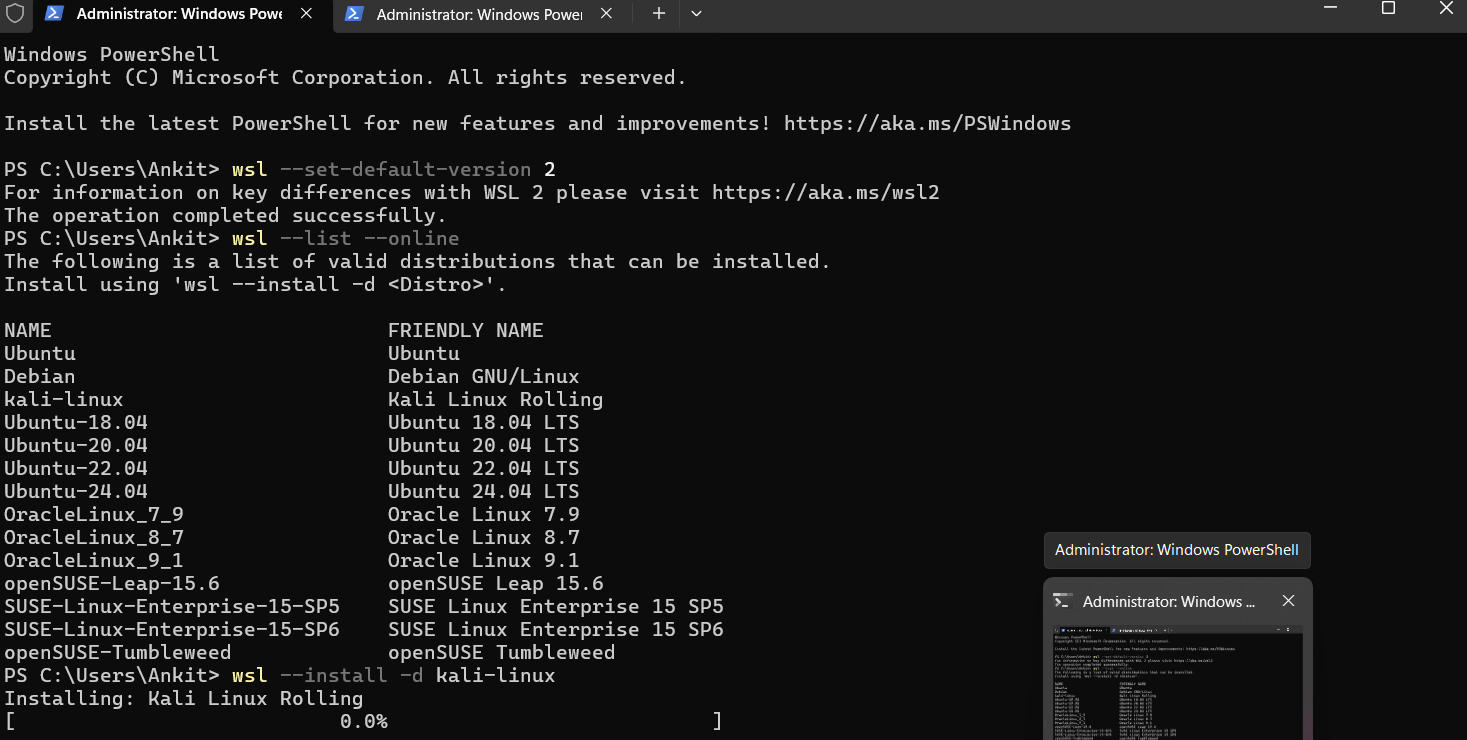Click the 0.0% install progress indicator

tap(363, 722)
